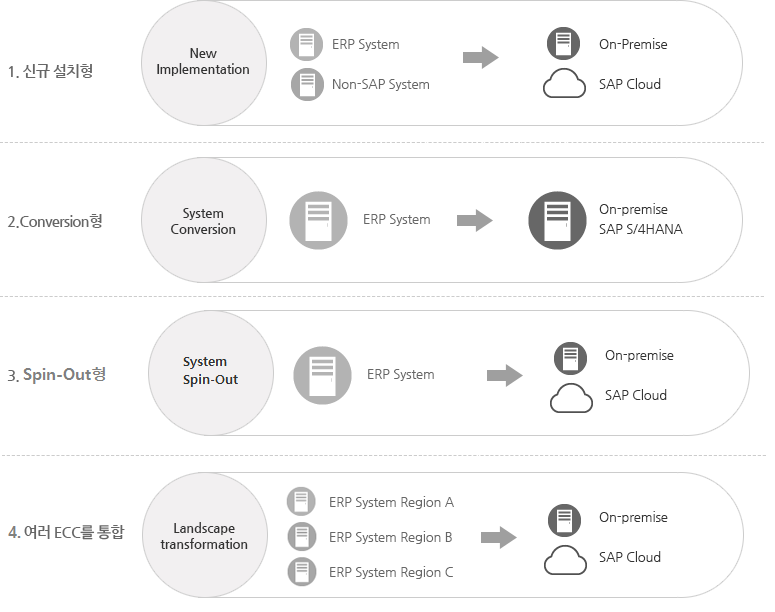Click the ERP System Region B server icon
775x612 pixels.
(x=301, y=537)
